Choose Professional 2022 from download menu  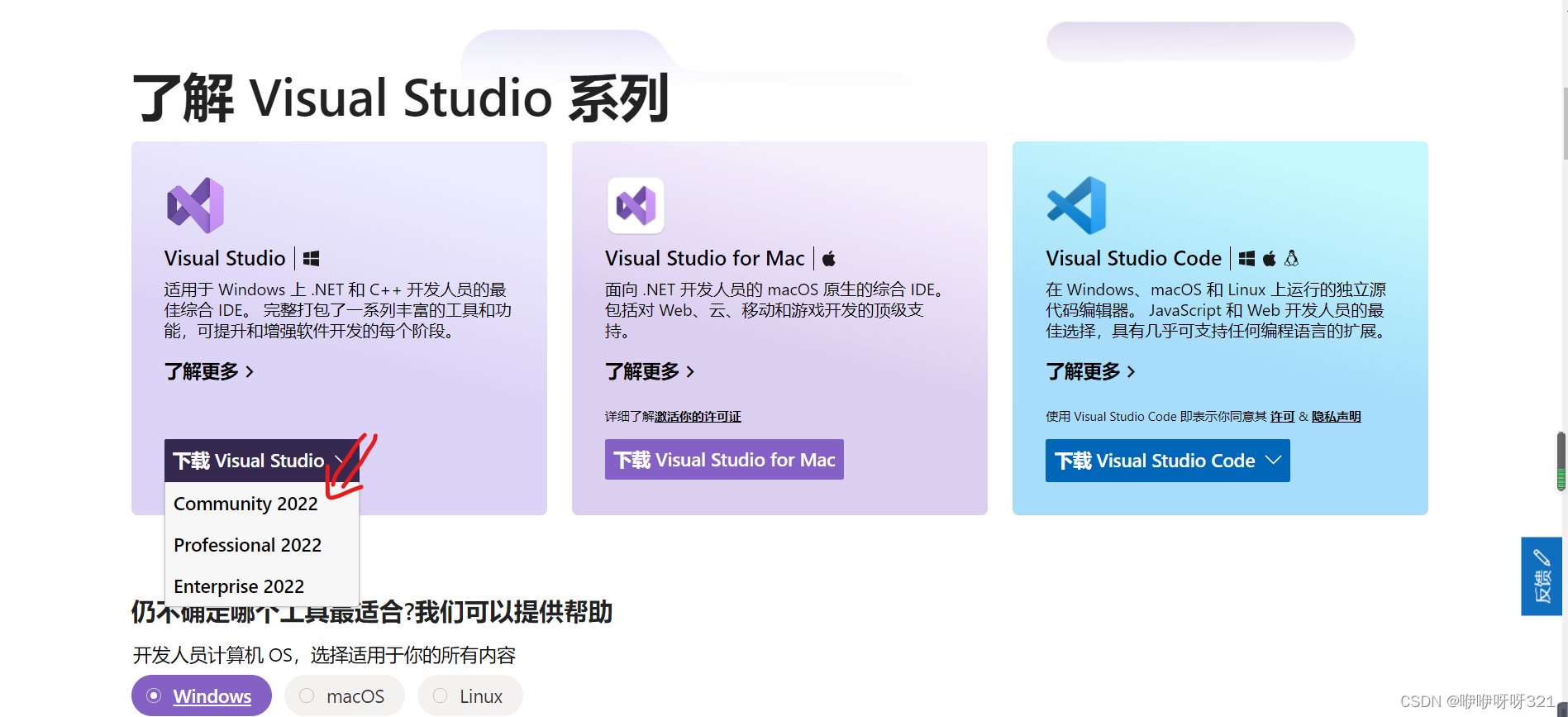pos(262,545)
